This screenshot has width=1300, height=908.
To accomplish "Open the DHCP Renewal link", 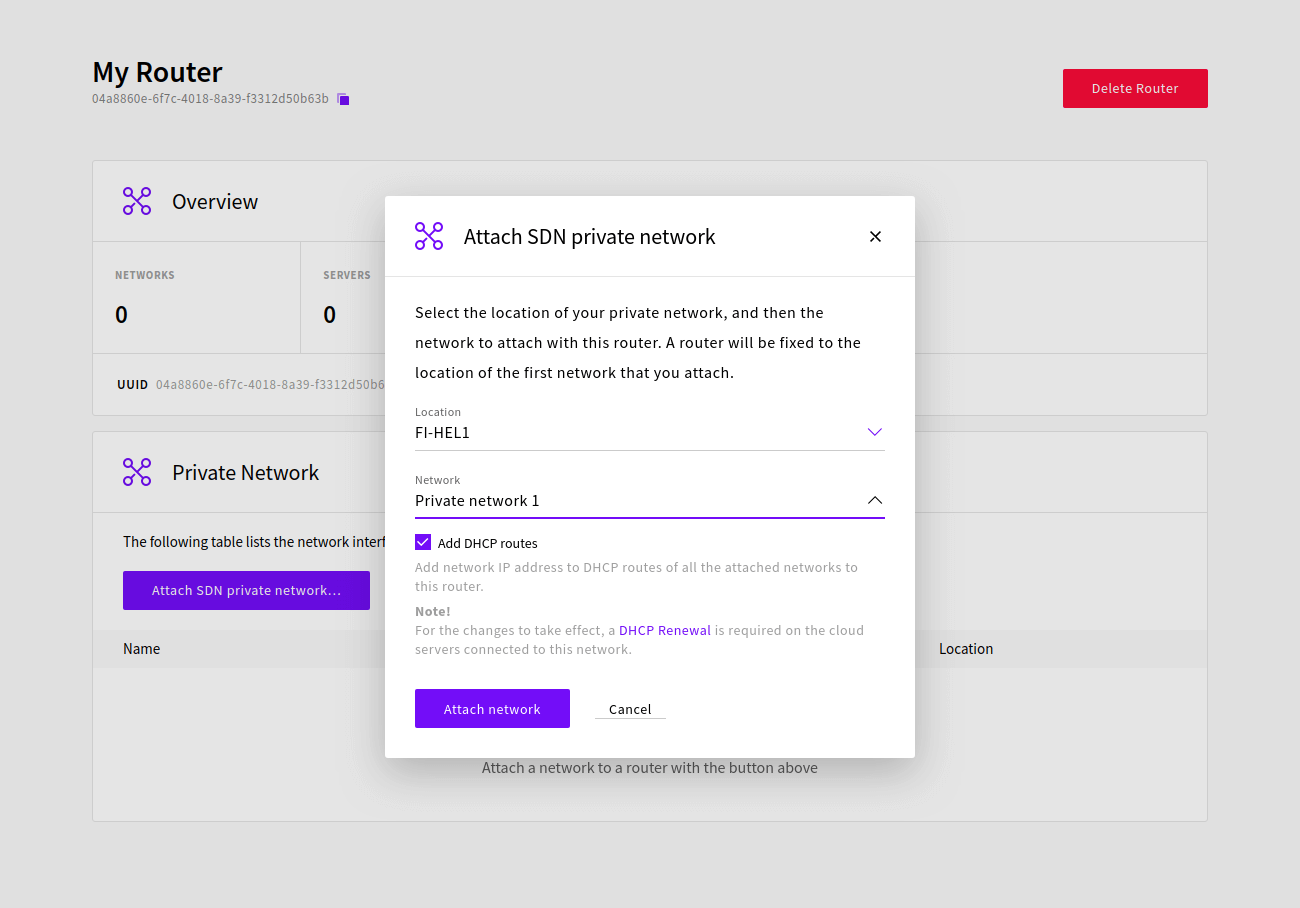I will pos(665,631).
